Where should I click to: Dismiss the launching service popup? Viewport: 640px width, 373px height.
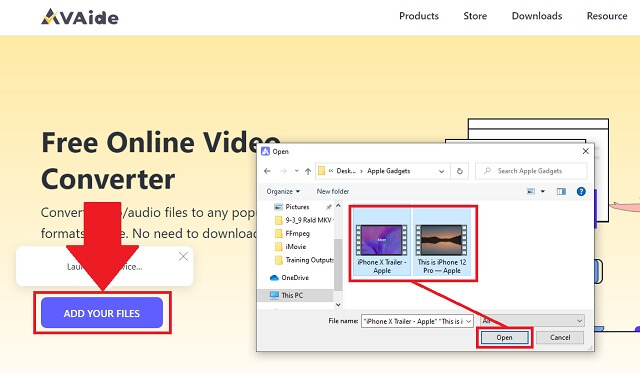tap(183, 256)
